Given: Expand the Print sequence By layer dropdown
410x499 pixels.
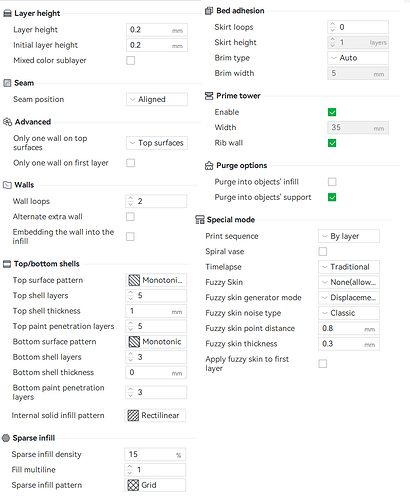Looking at the screenshot, I should (349, 236).
